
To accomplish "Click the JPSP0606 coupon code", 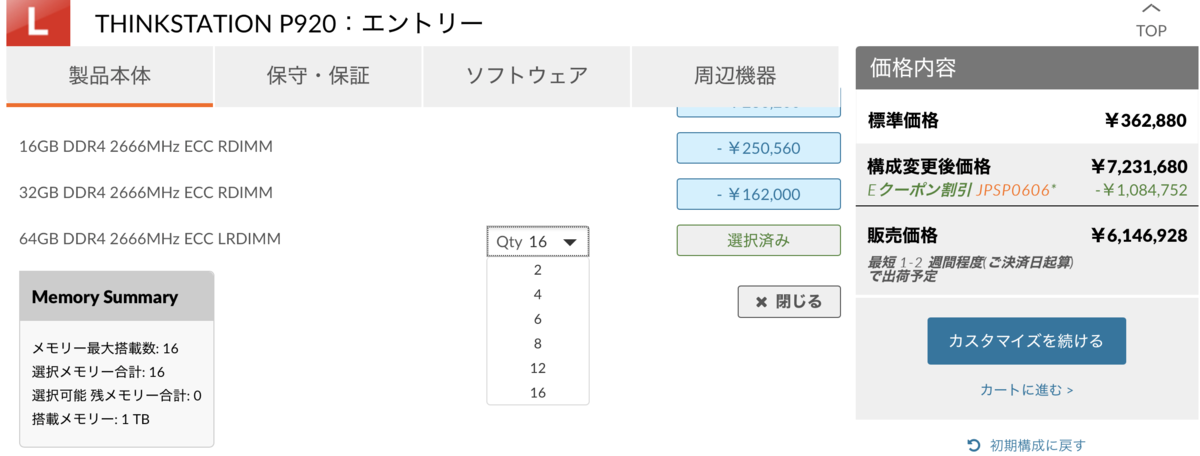I will coord(1014,189).
